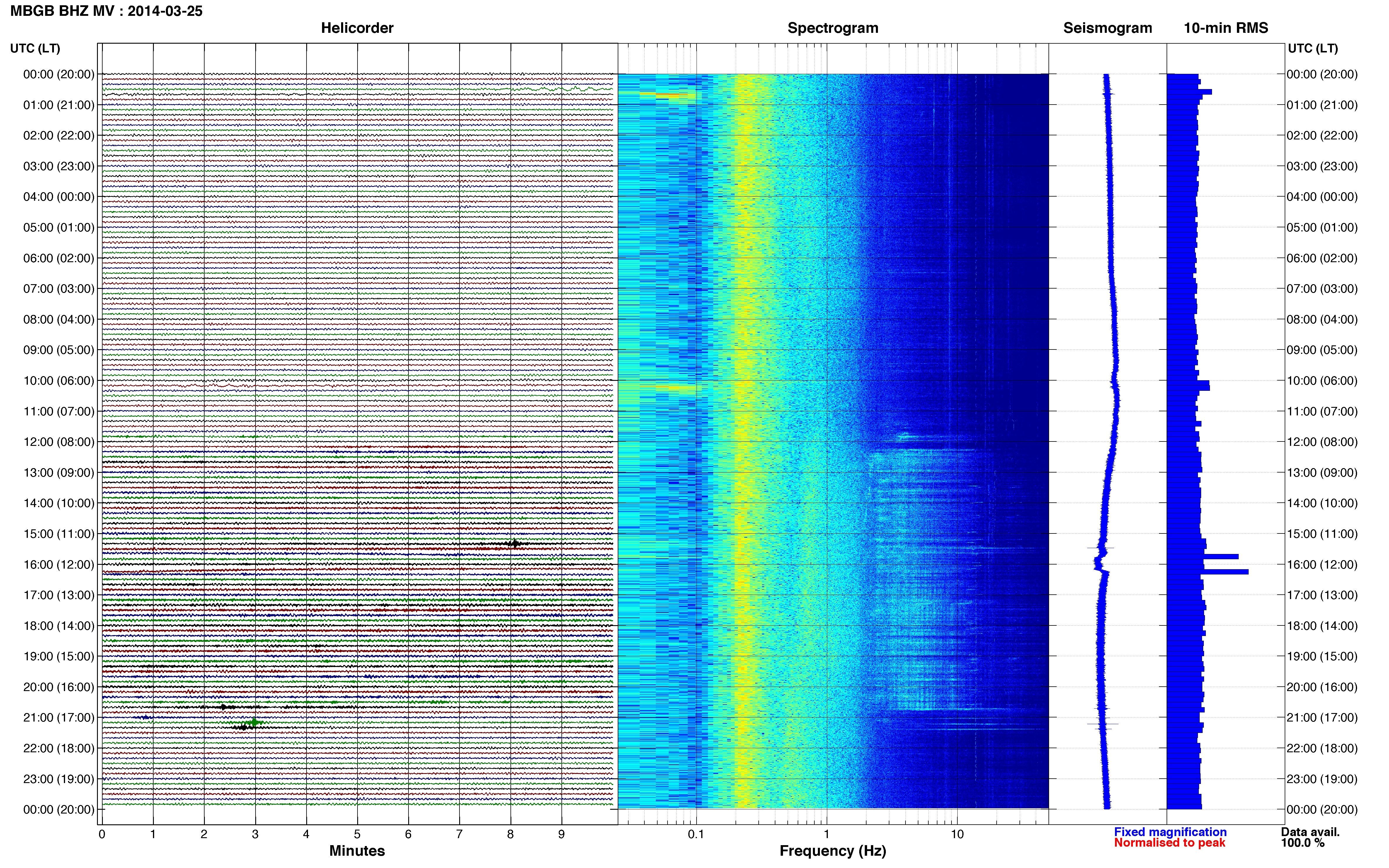Click the Helicorder panel heading
The image size is (1389, 868).
pyautogui.click(x=357, y=28)
